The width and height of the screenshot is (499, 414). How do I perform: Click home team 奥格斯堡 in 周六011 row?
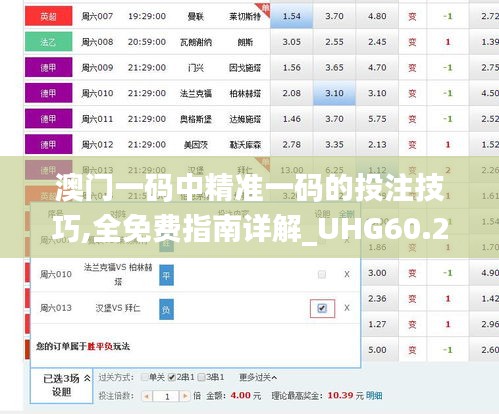coord(195,119)
